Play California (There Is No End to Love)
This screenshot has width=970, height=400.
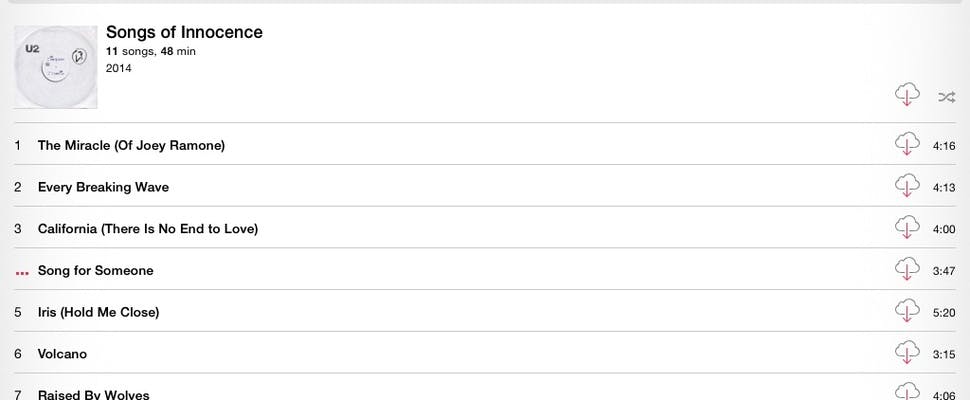(x=148, y=229)
